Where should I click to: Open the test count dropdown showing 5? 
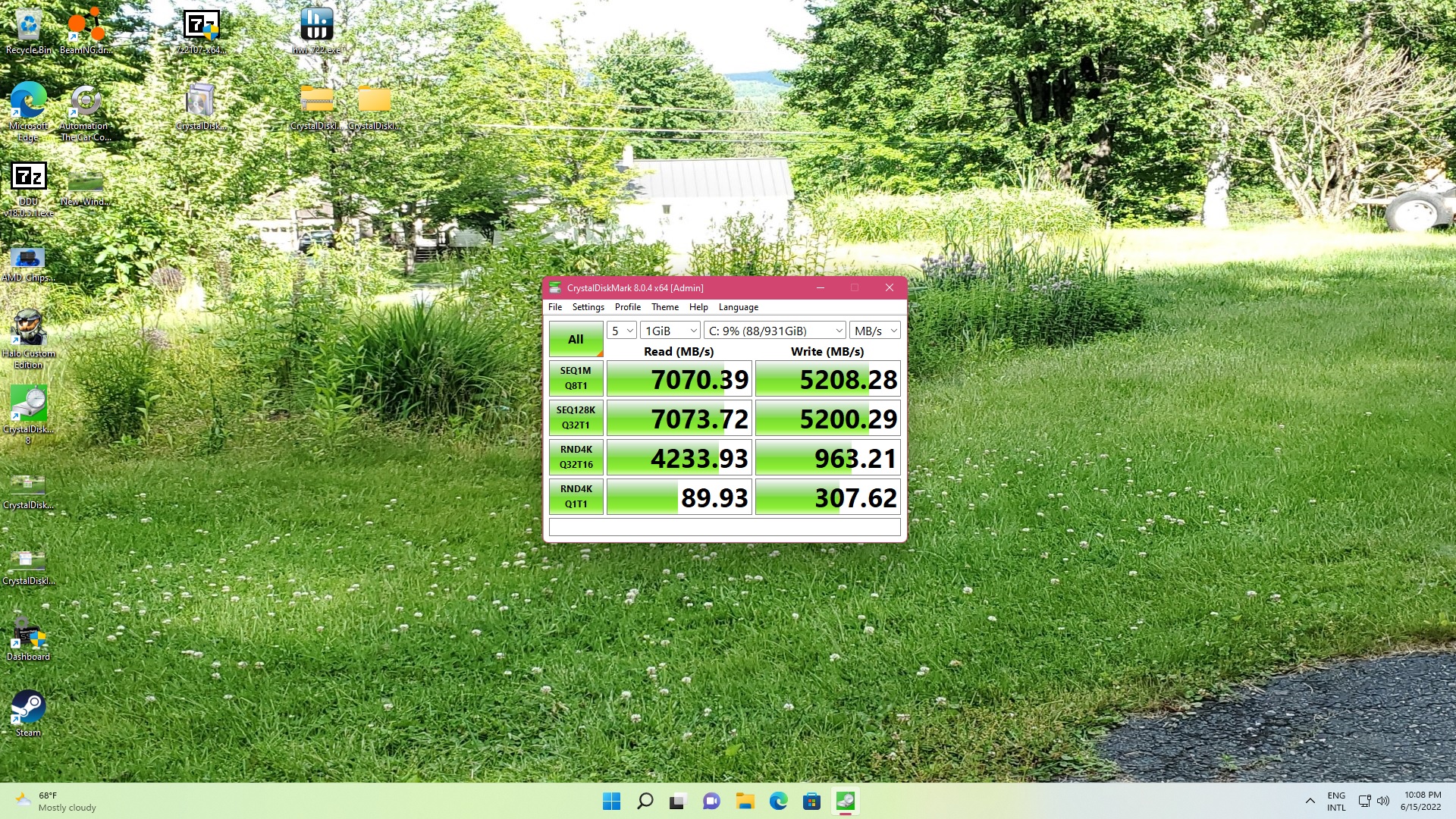coord(621,331)
